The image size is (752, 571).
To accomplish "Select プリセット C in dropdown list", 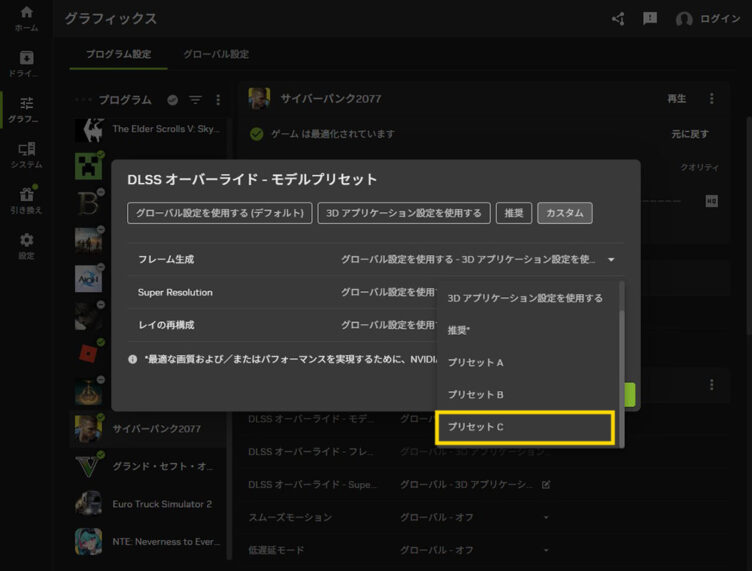I will (x=525, y=427).
